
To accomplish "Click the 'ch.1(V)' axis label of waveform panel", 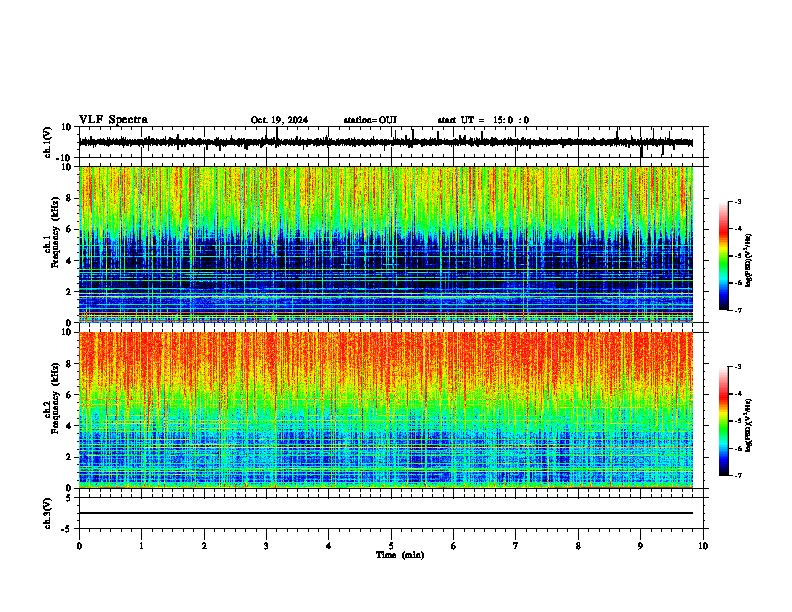I will [x=48, y=142].
